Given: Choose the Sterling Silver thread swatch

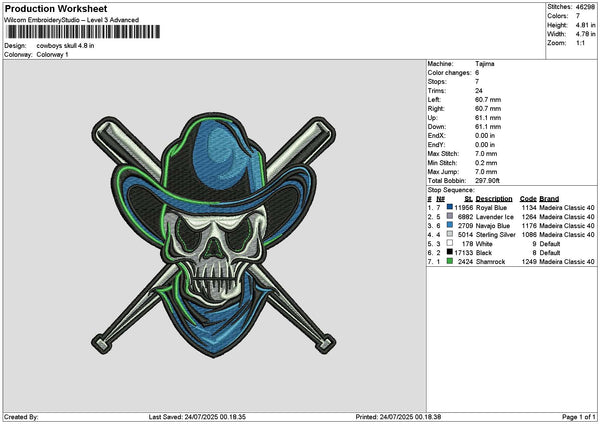Looking at the screenshot, I should pos(450,234).
